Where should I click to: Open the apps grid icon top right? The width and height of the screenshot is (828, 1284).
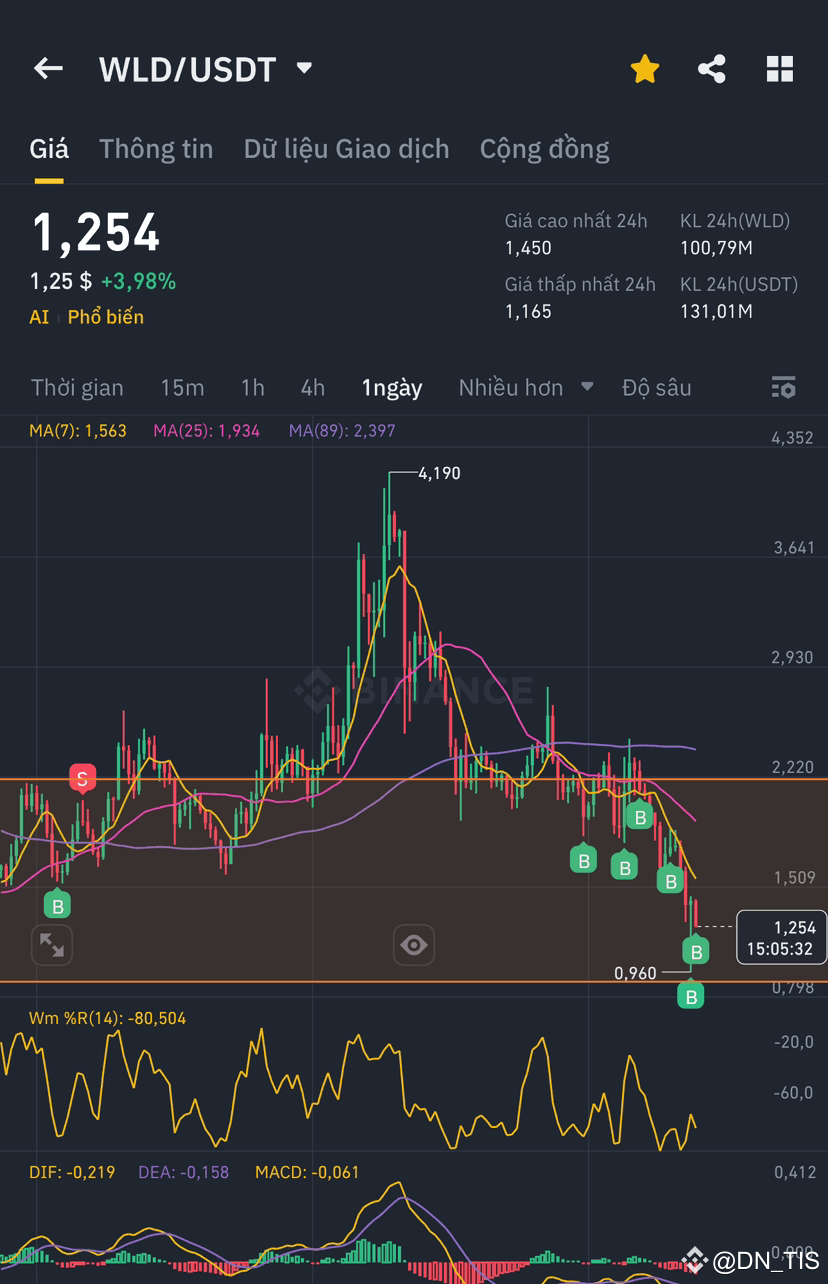click(779, 69)
